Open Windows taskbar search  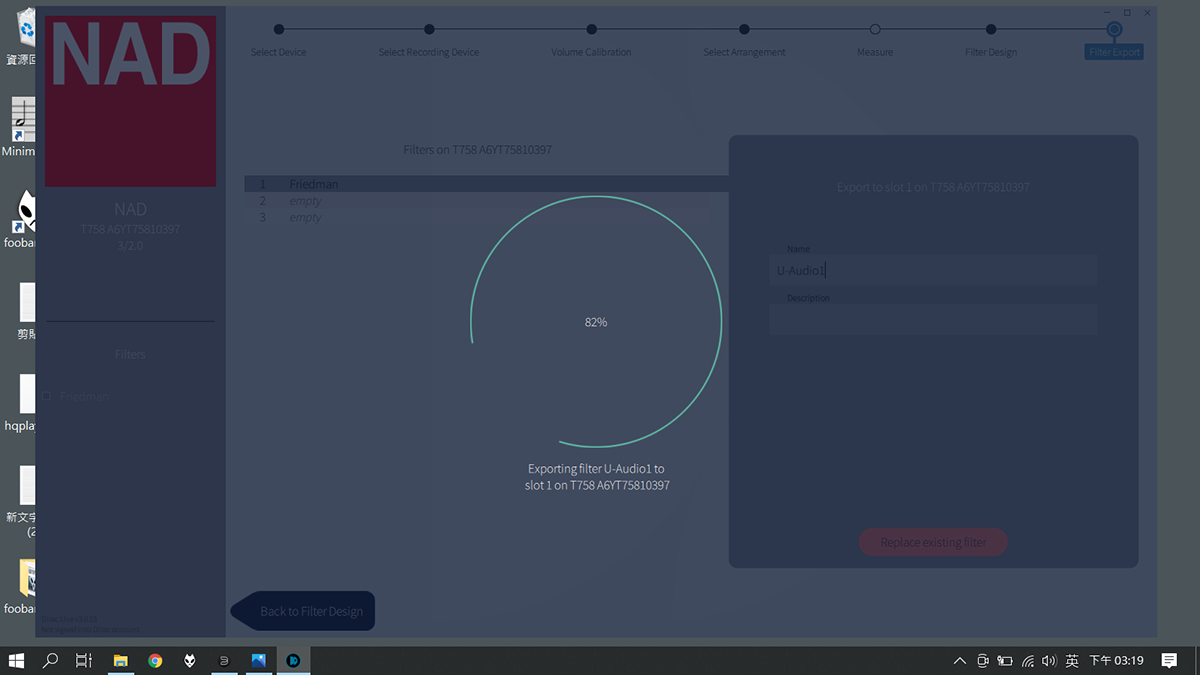[x=50, y=660]
